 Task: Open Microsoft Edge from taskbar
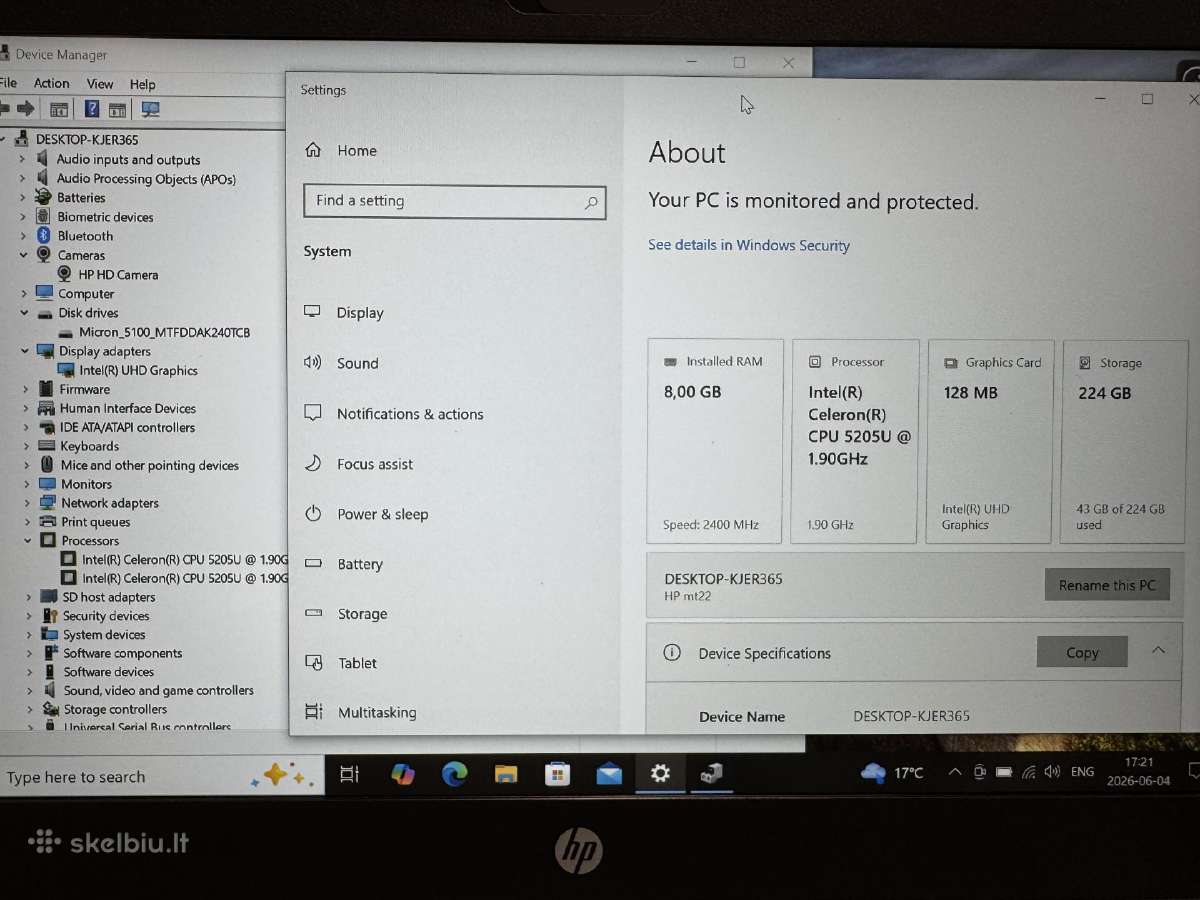coord(454,774)
